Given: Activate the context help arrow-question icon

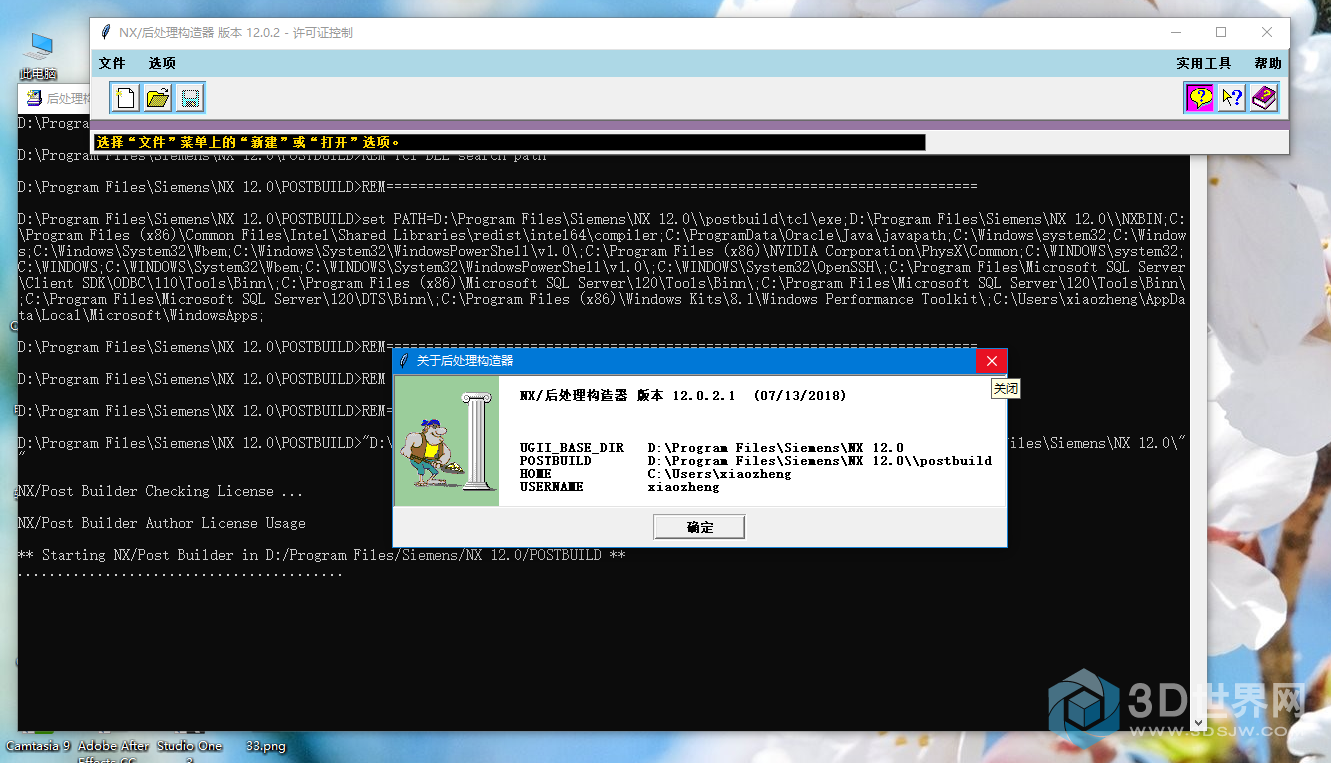Looking at the screenshot, I should click(1232, 98).
